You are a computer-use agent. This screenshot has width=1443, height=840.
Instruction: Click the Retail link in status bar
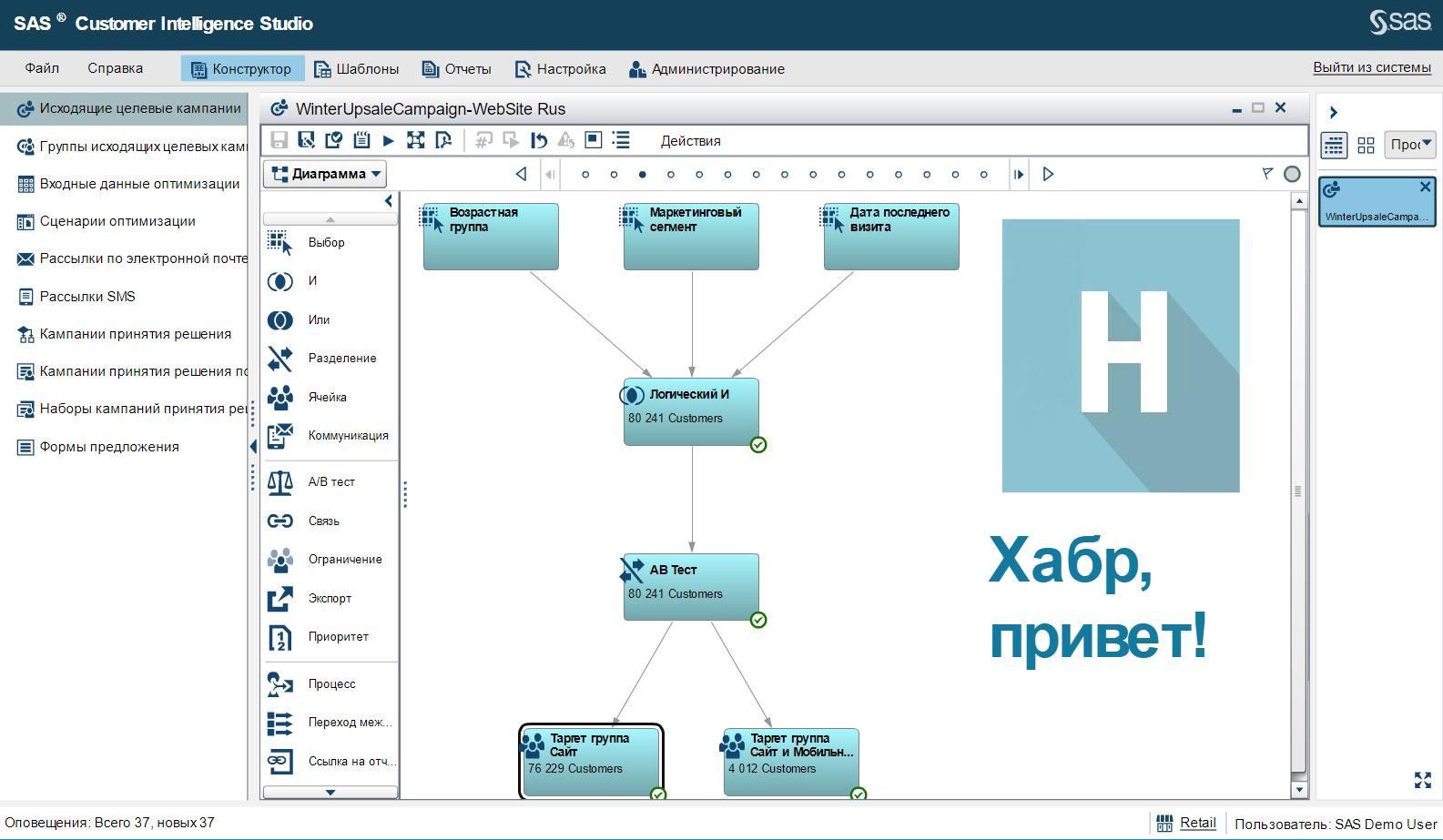(1198, 823)
